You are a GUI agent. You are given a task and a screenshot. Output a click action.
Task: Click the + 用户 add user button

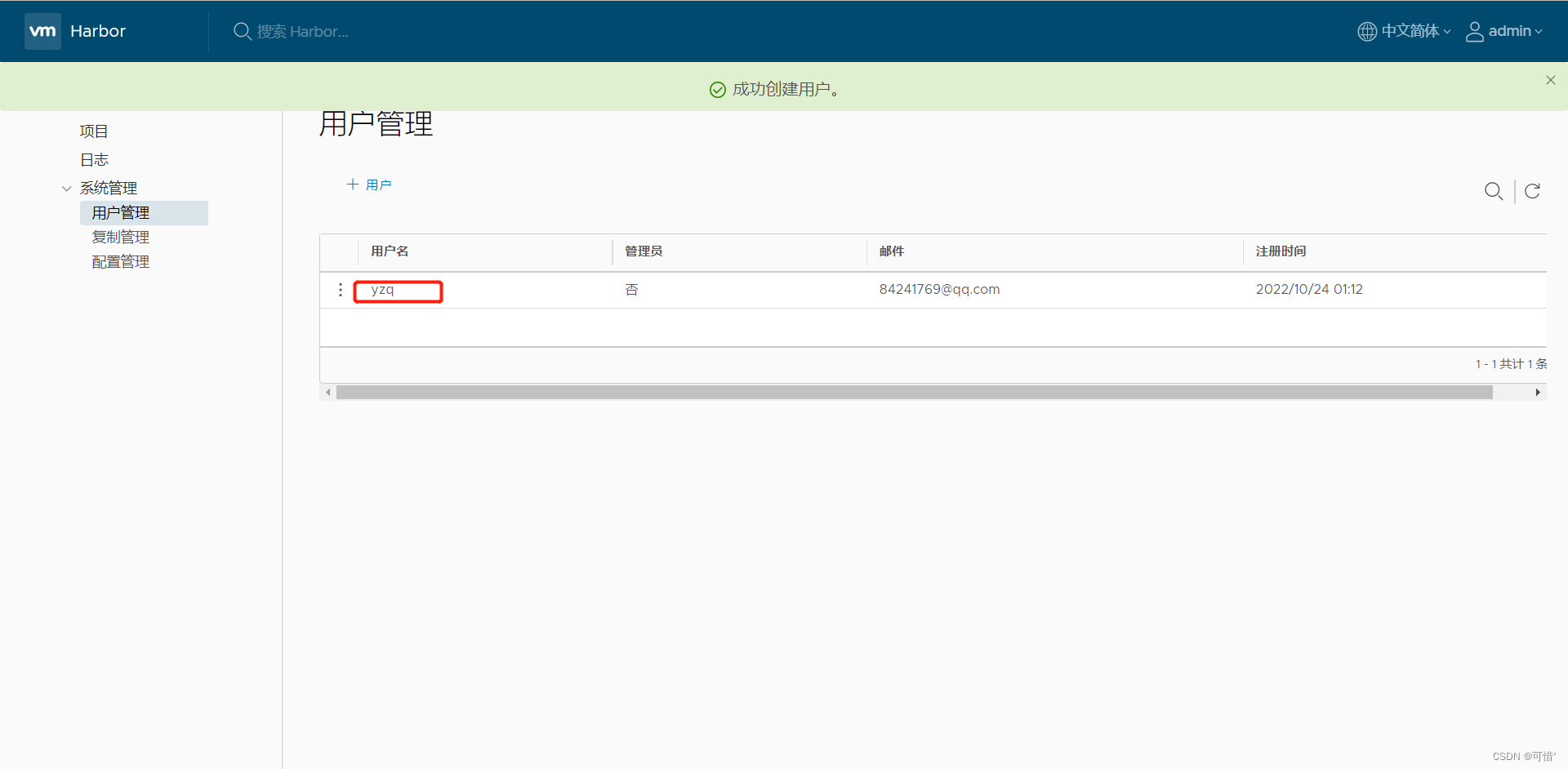click(369, 184)
